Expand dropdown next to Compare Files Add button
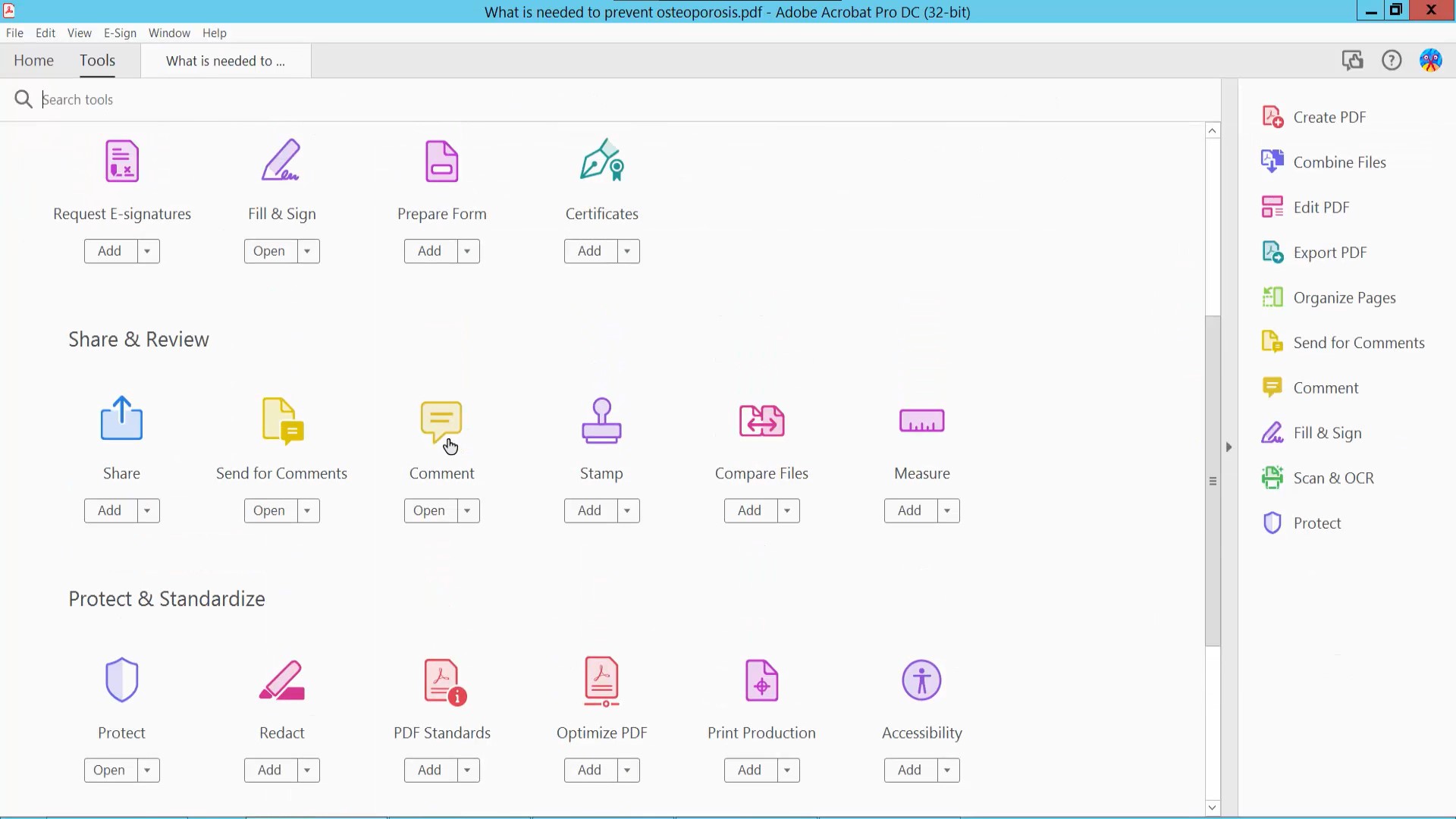The image size is (1456, 819). 789,510
